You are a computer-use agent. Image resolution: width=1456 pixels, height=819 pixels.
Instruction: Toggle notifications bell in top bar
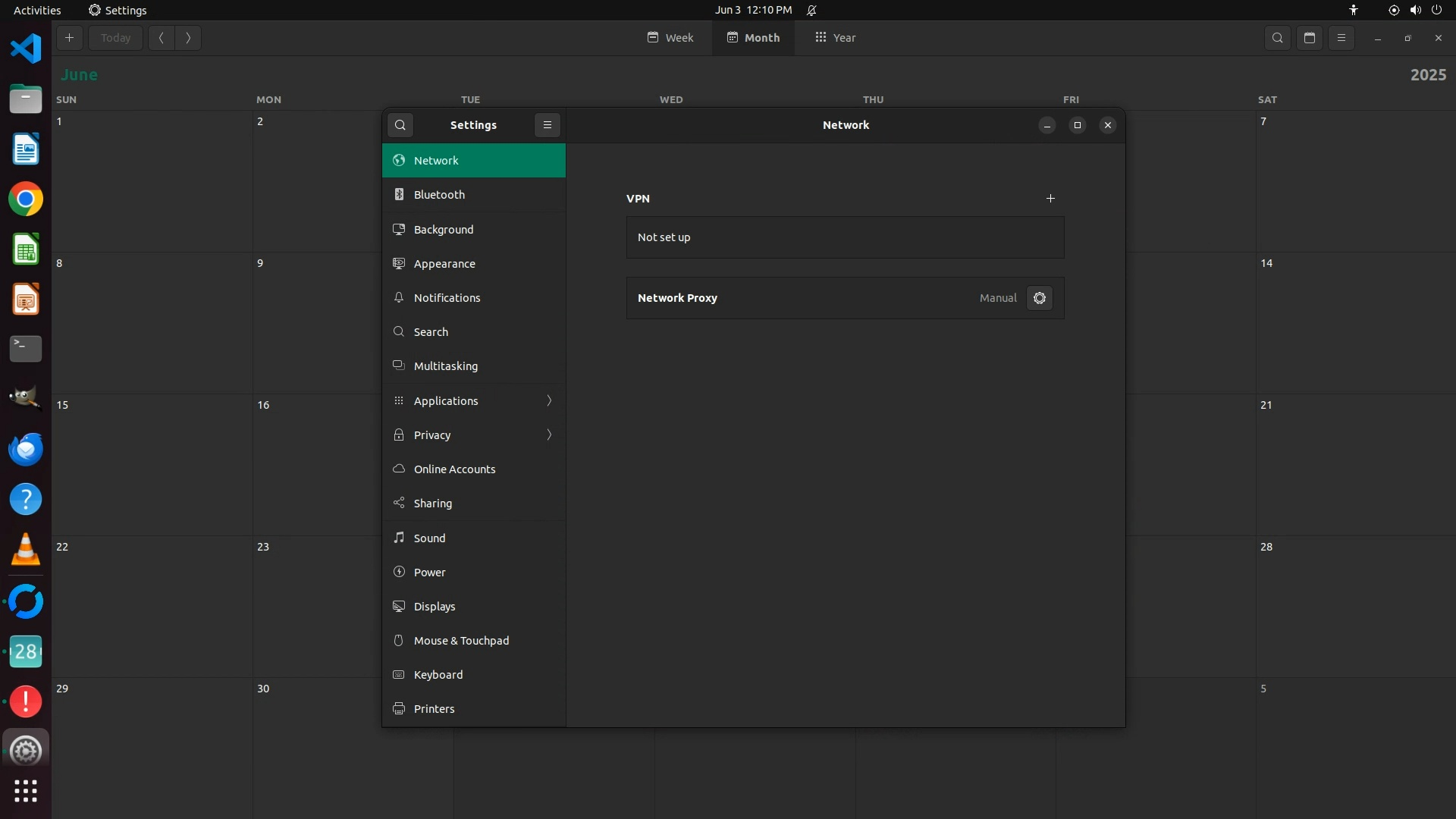(811, 10)
